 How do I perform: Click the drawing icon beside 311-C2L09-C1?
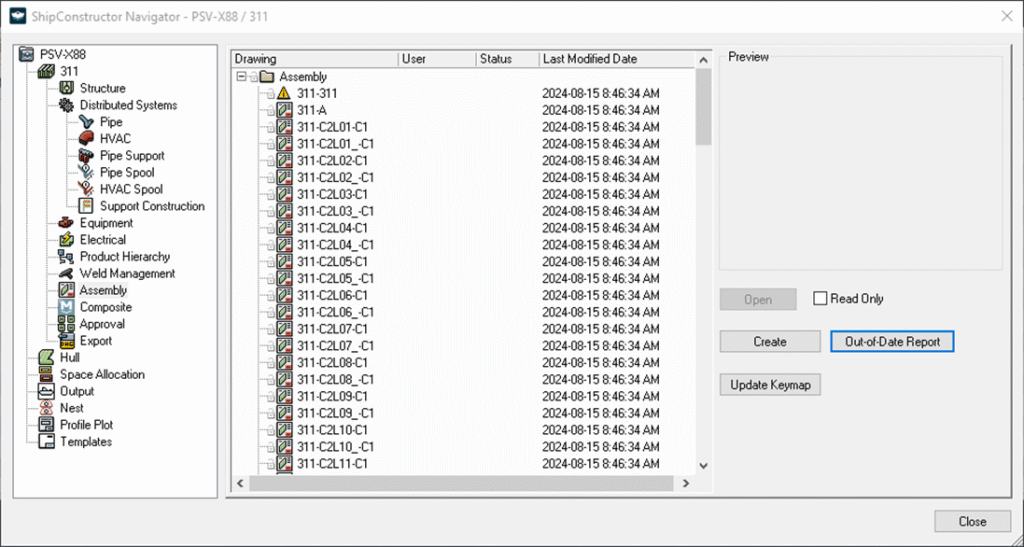pyautogui.click(x=283, y=396)
